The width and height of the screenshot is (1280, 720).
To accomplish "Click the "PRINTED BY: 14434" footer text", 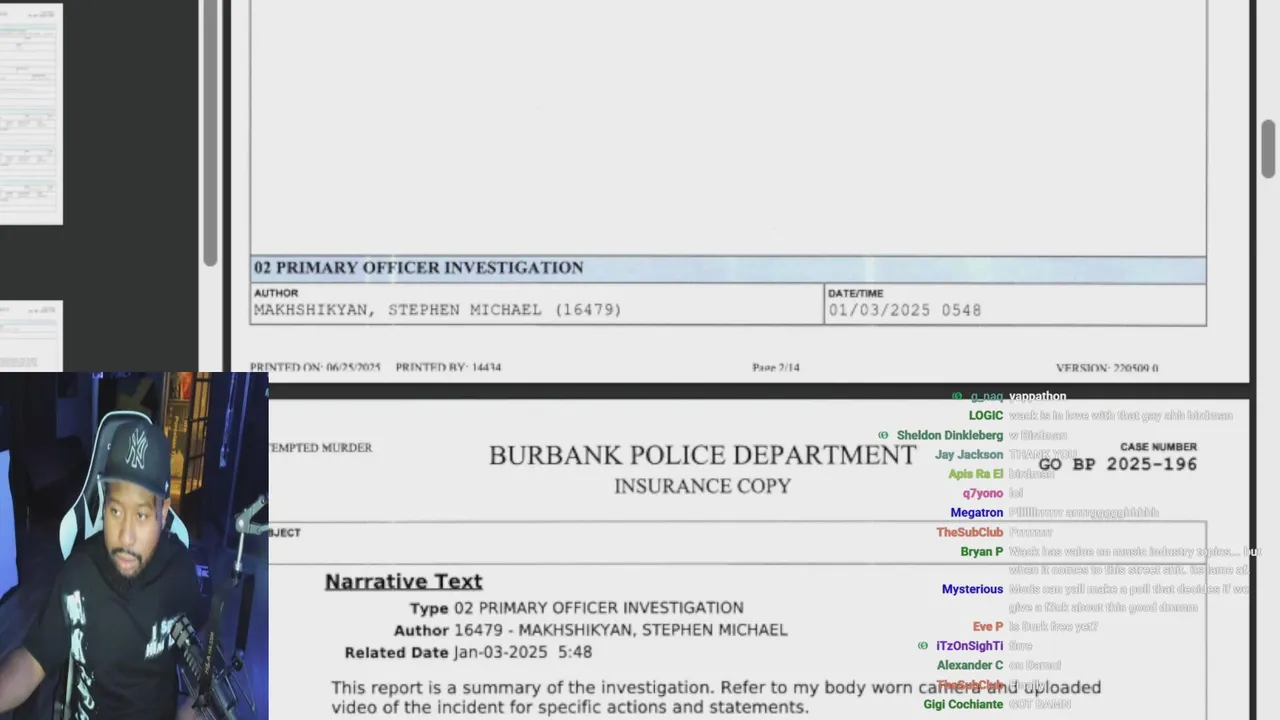I will click(448, 368).
